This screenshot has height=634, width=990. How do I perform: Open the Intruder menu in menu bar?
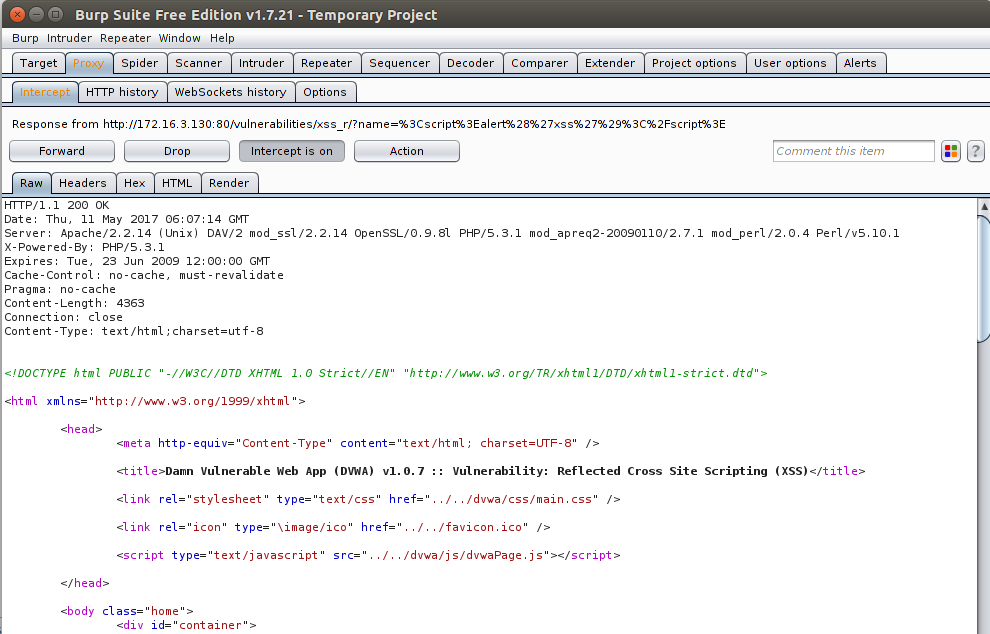[x=69, y=38]
